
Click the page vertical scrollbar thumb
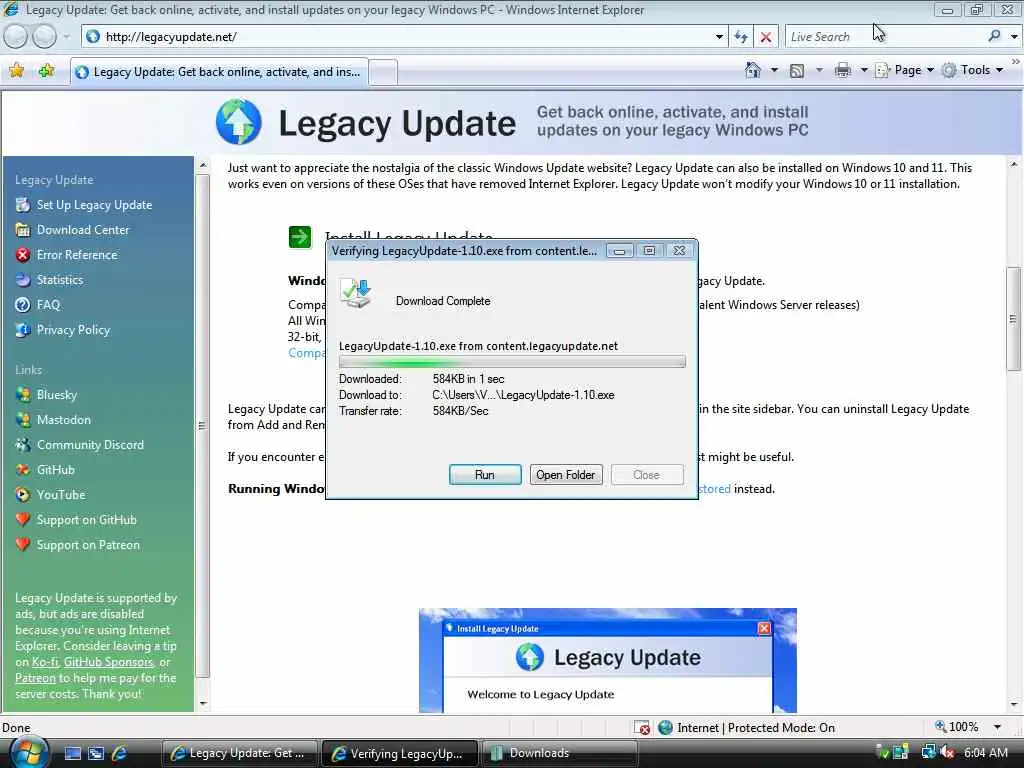tap(1013, 319)
